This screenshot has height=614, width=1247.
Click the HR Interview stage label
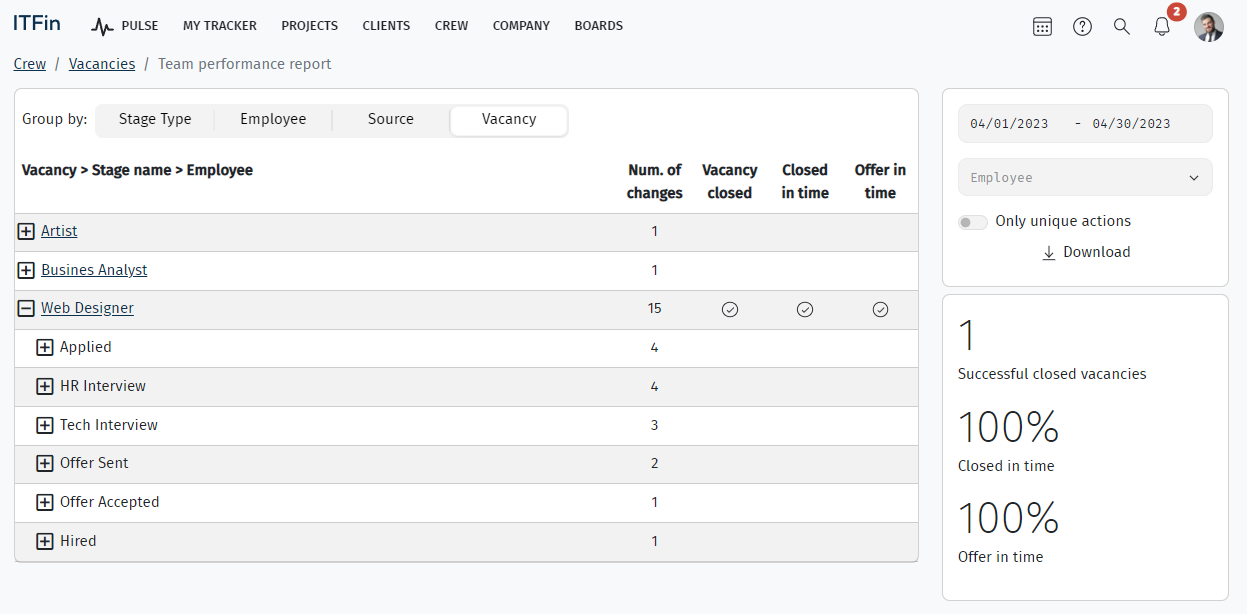pyautogui.click(x=103, y=386)
